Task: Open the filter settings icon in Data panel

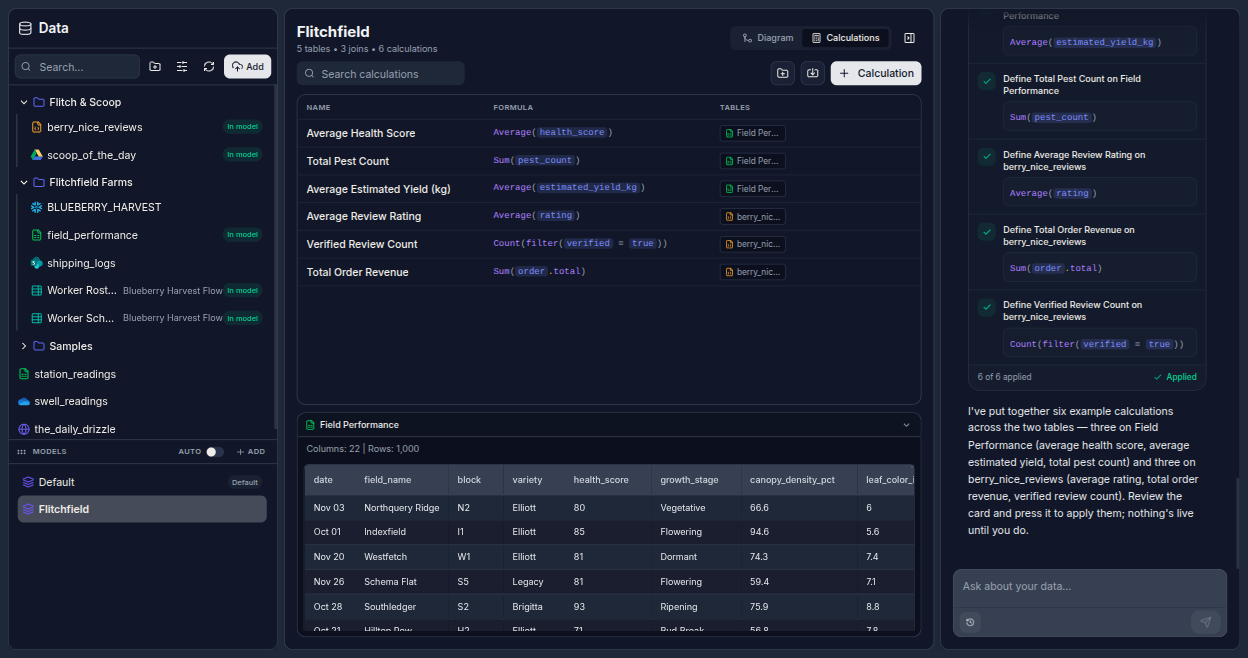Action: pyautogui.click(x=182, y=67)
